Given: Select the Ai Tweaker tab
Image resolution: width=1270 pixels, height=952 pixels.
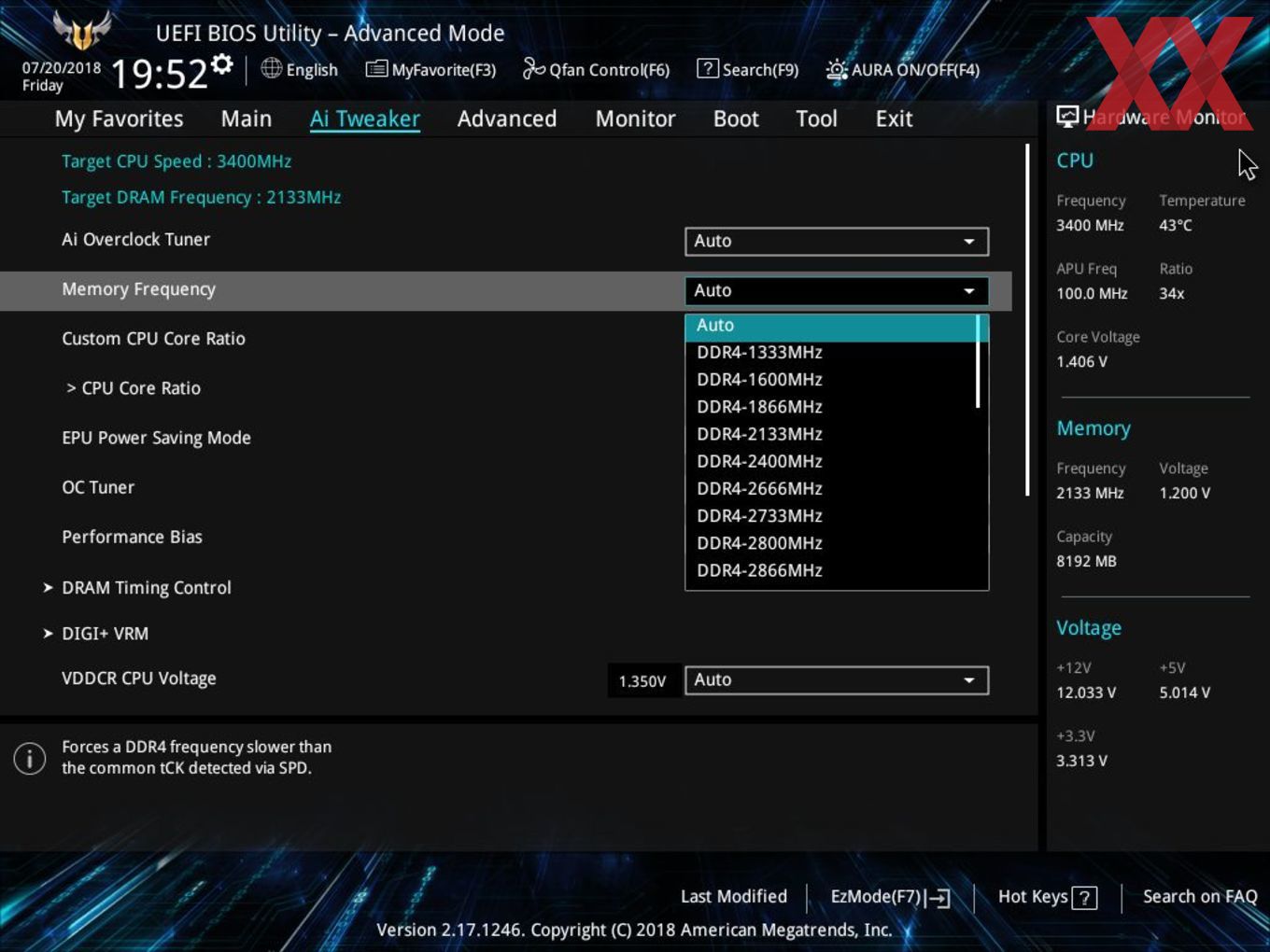Looking at the screenshot, I should point(365,119).
